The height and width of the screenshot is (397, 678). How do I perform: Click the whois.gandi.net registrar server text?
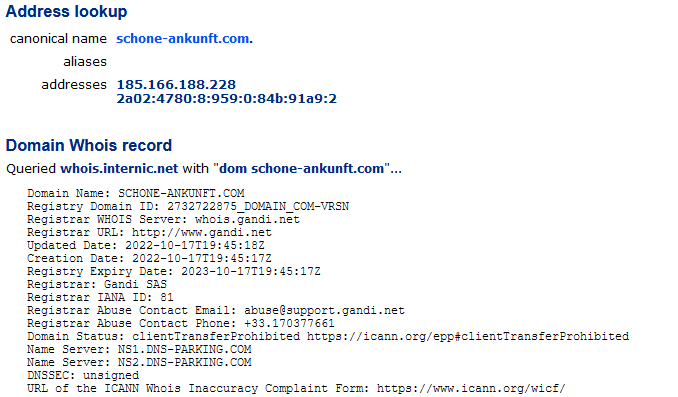tap(247, 219)
